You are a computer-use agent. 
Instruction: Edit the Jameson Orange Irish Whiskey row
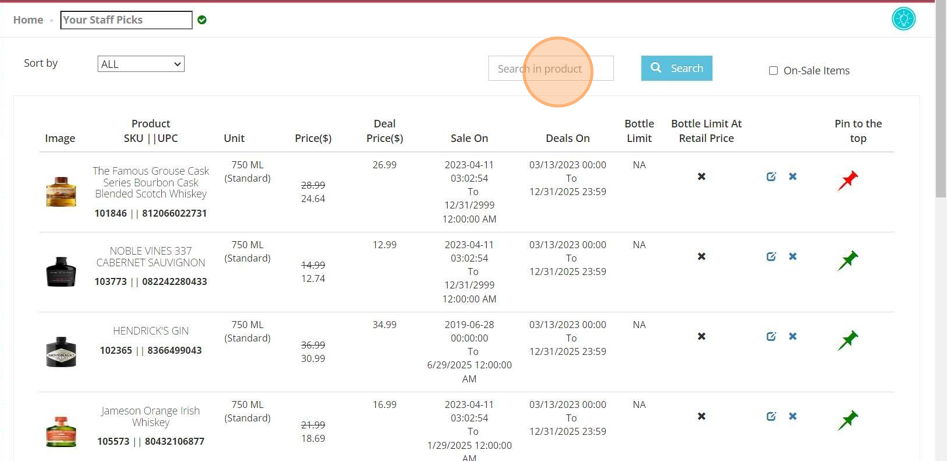(x=771, y=416)
